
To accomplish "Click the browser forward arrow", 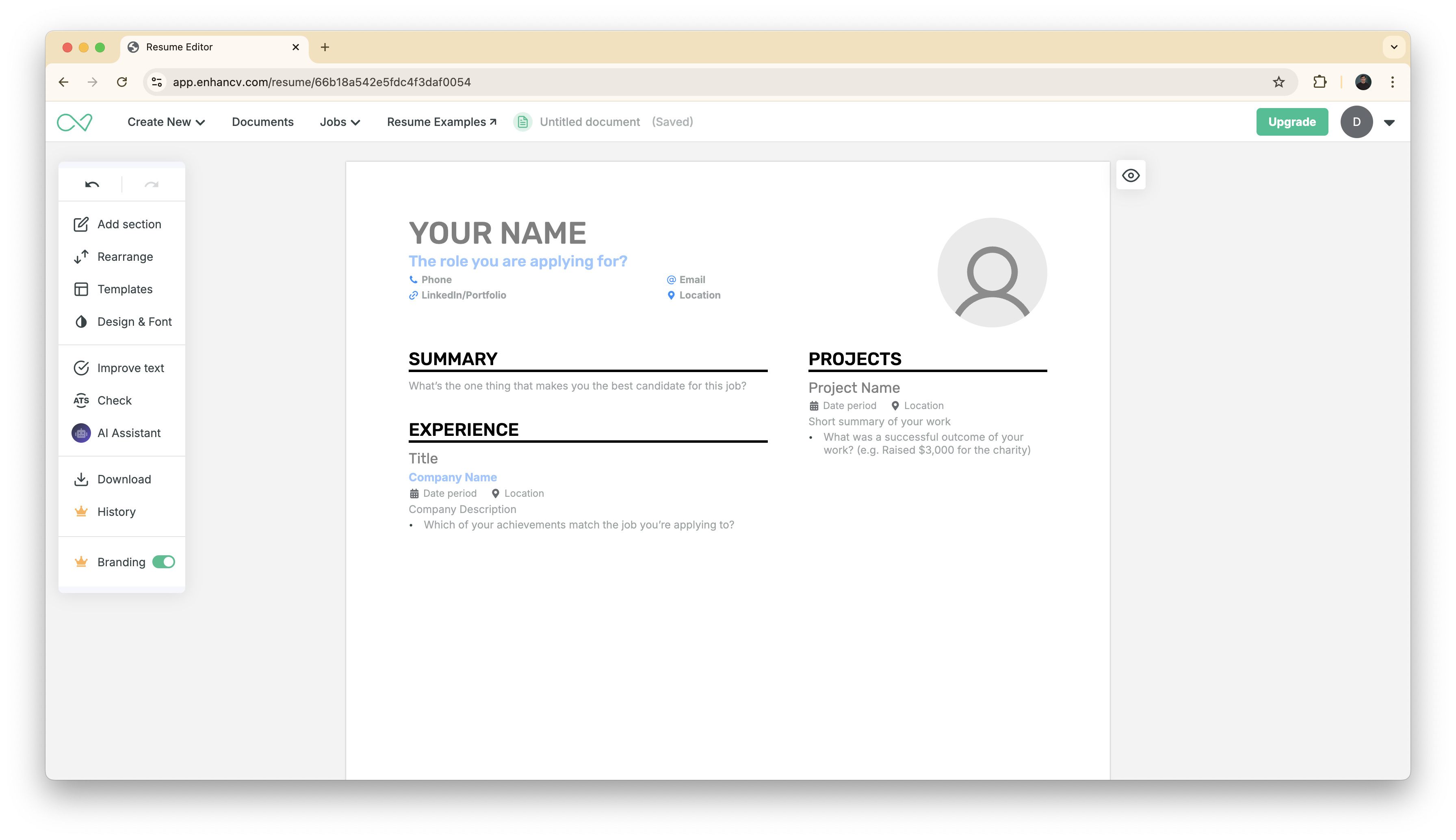I will (x=92, y=82).
